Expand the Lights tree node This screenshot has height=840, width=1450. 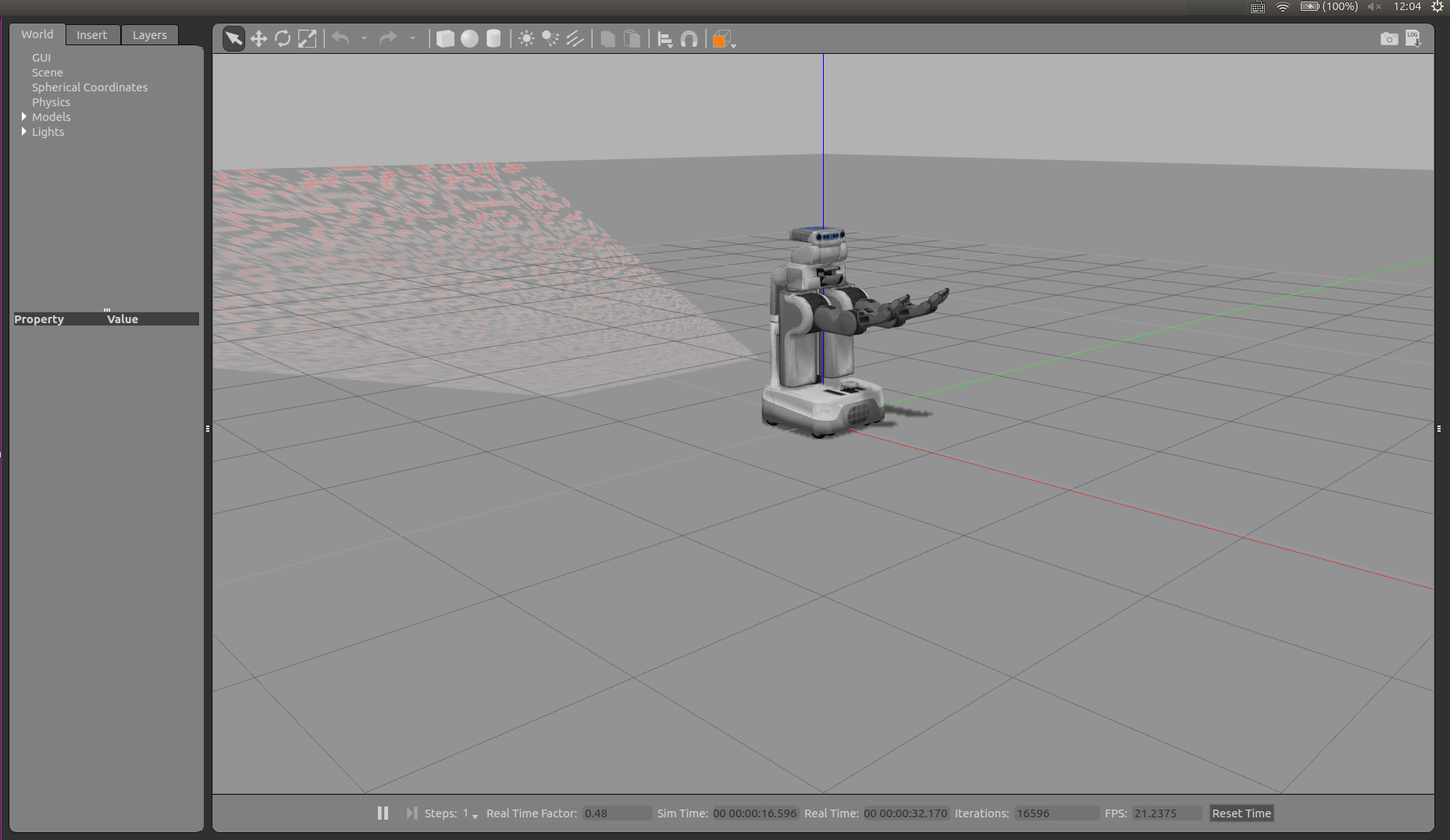point(23,131)
